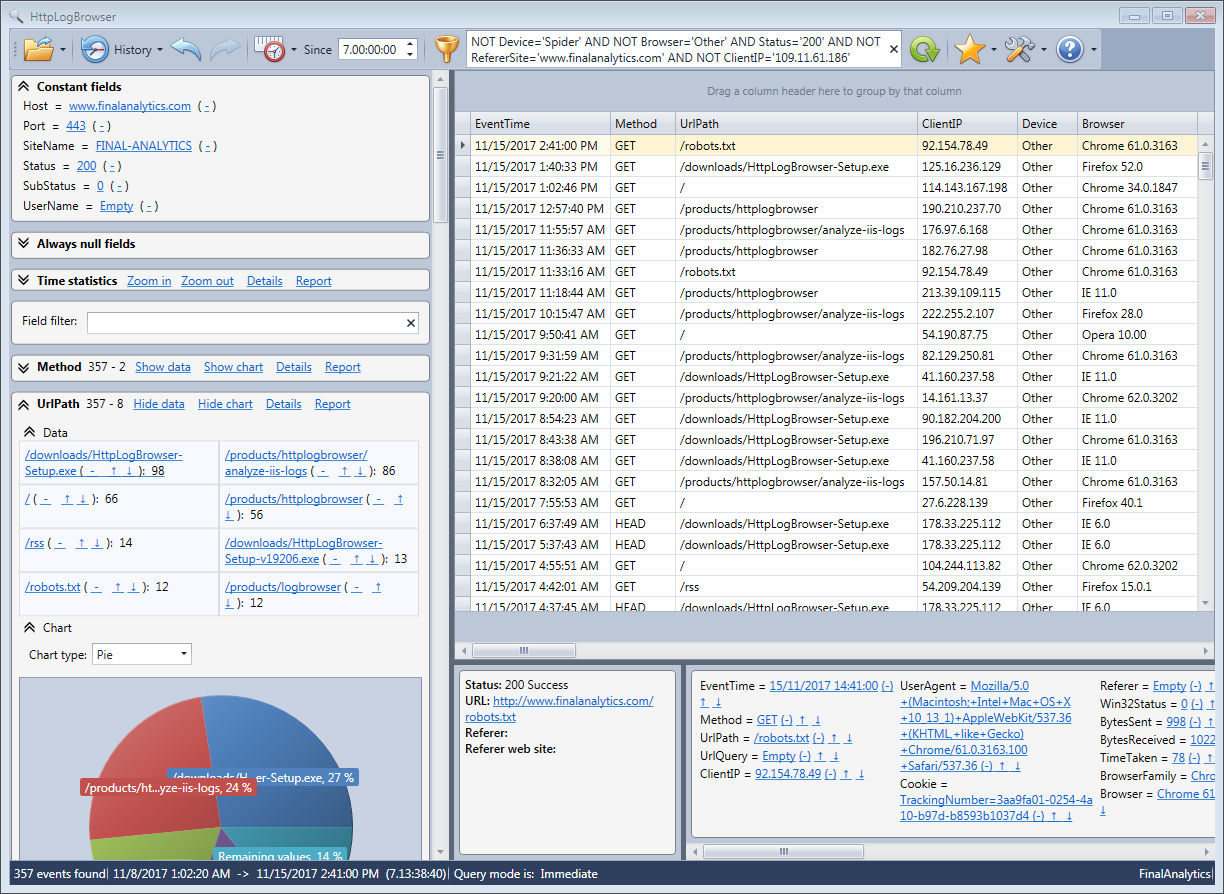The image size is (1224, 894).
Task: Click the ClientIP column header
Action: click(942, 124)
